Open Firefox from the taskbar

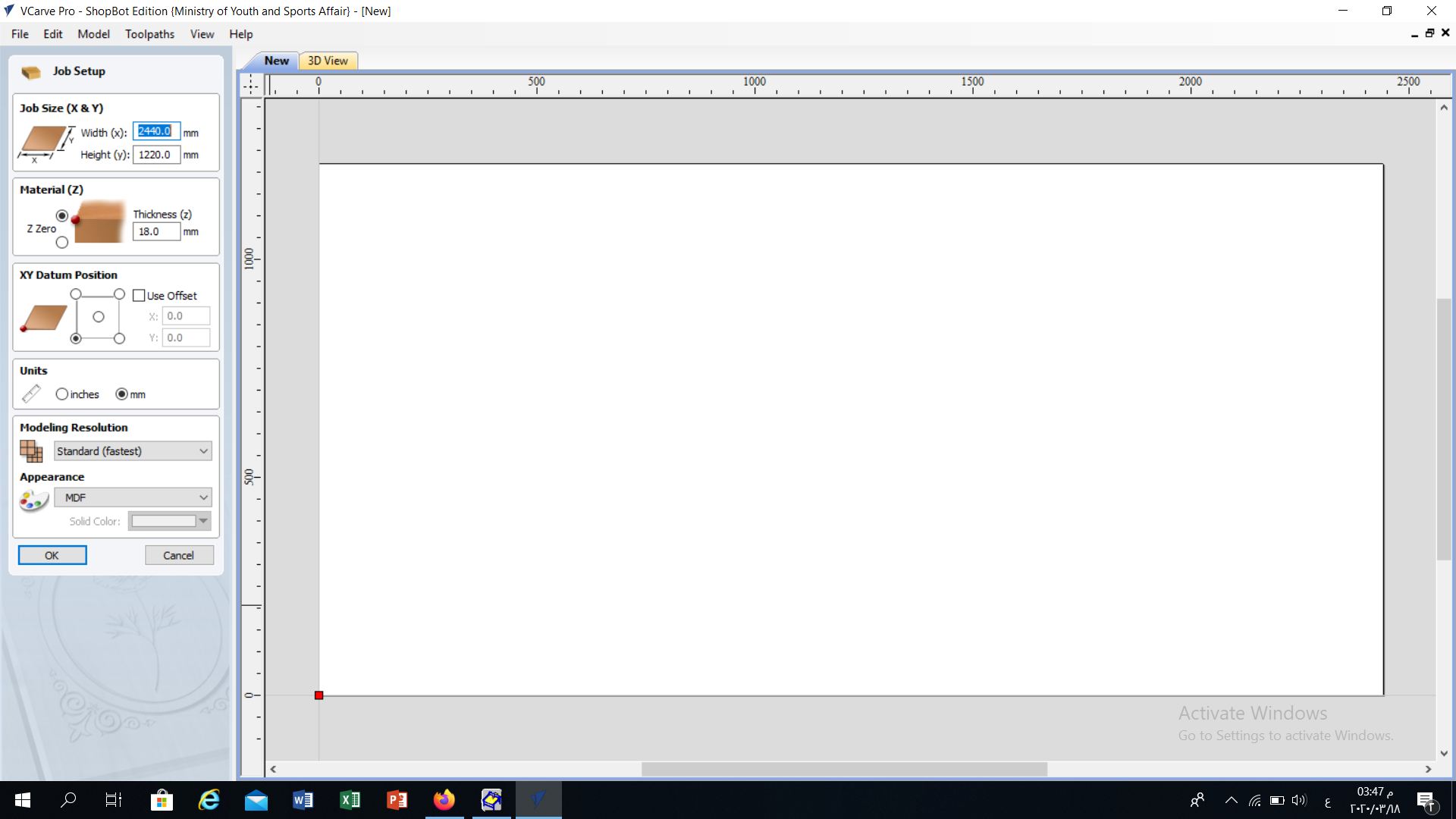point(444,800)
